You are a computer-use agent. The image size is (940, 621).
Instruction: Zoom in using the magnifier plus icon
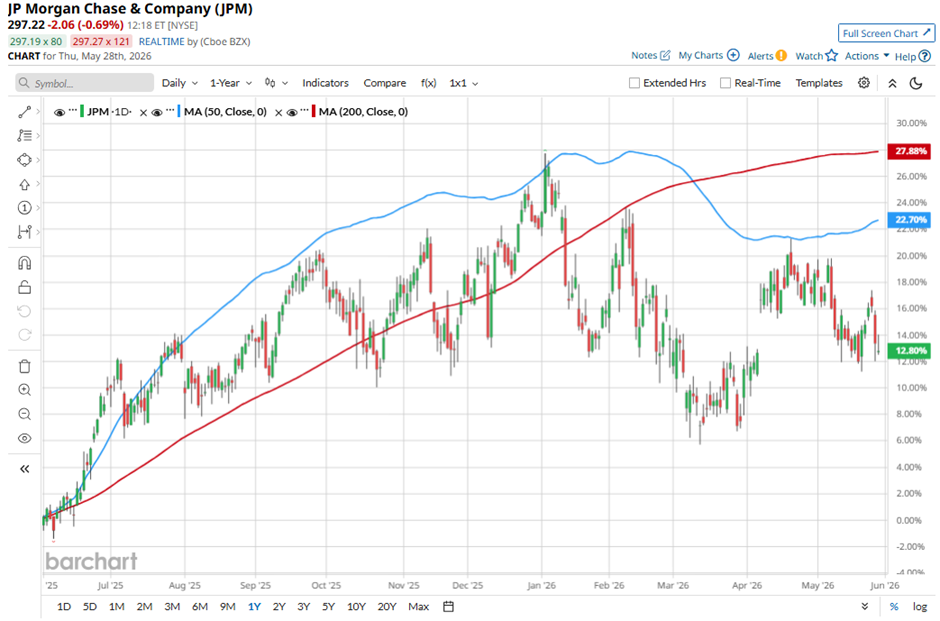pos(25,390)
